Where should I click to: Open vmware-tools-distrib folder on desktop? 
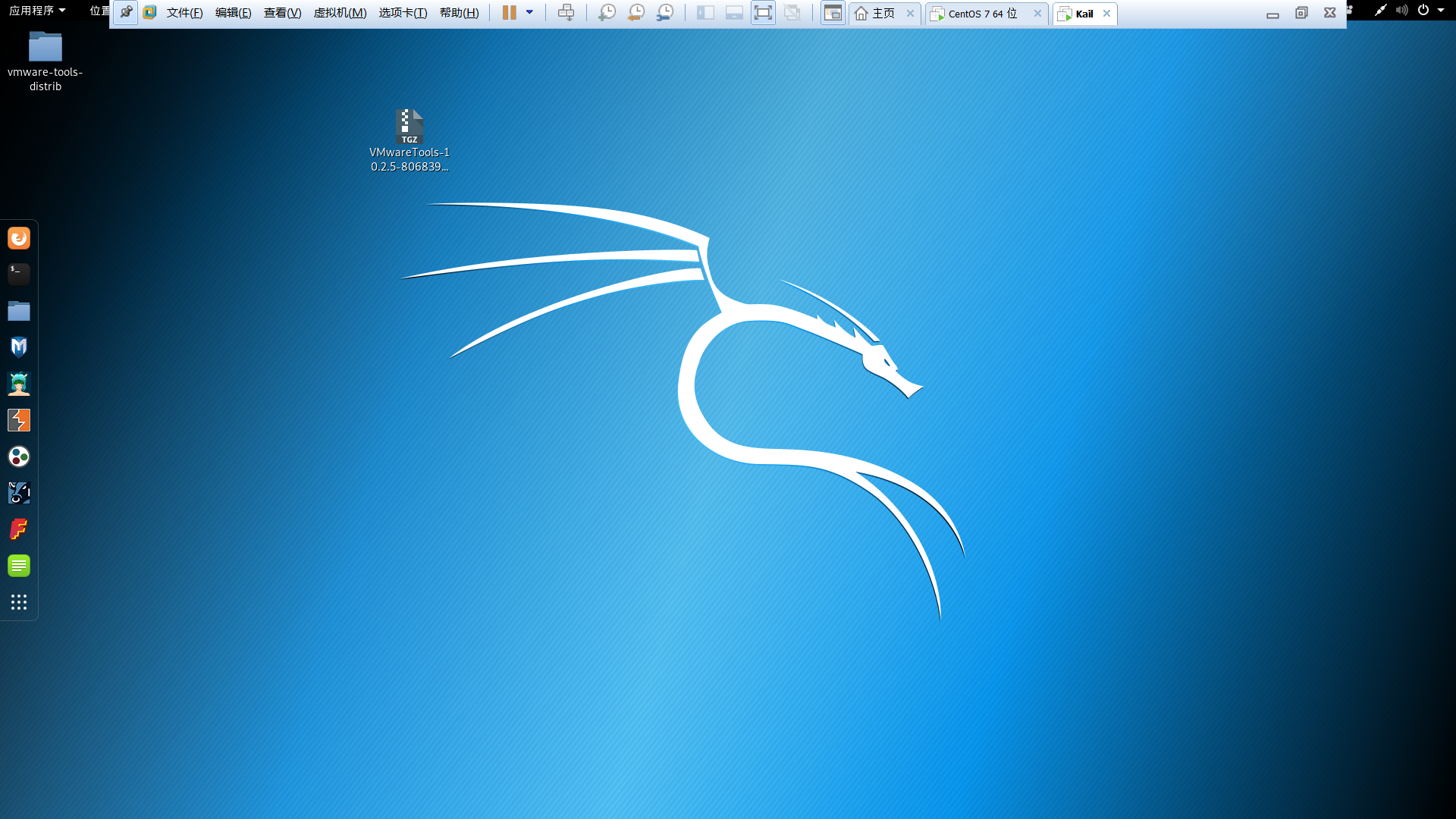45,61
